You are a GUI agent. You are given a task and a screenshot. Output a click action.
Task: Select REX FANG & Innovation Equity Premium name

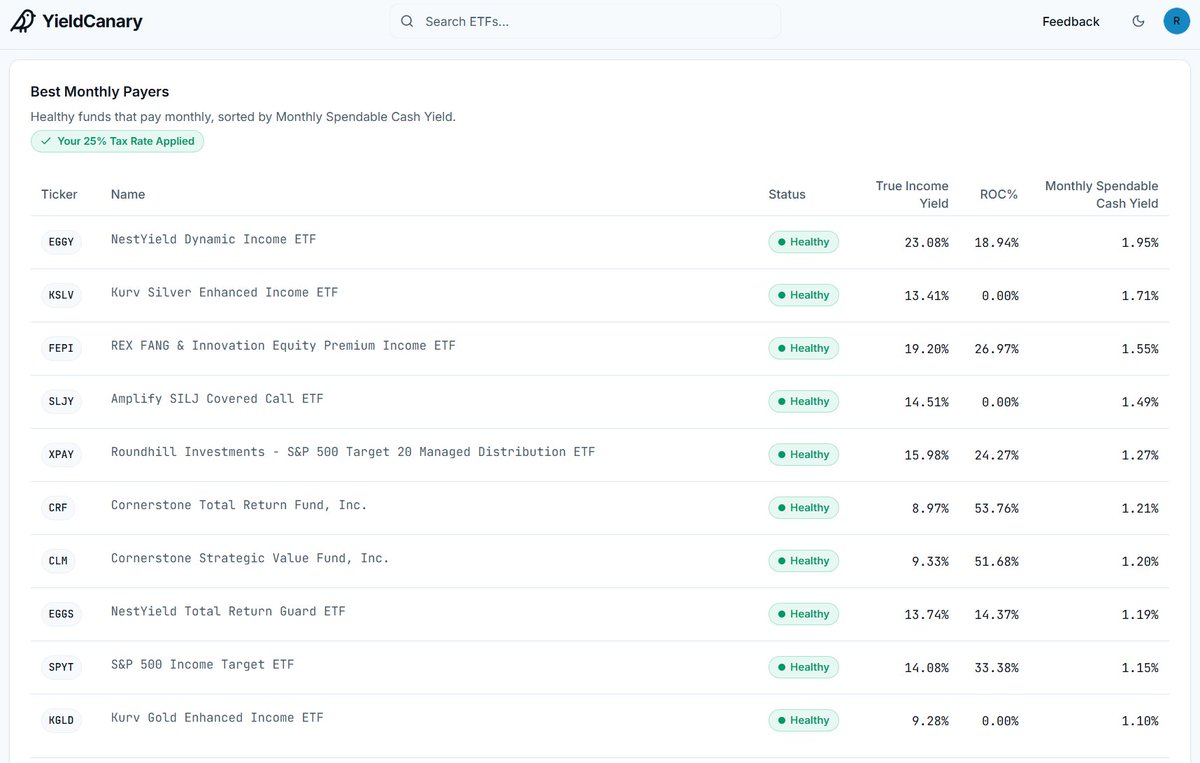tap(283, 346)
